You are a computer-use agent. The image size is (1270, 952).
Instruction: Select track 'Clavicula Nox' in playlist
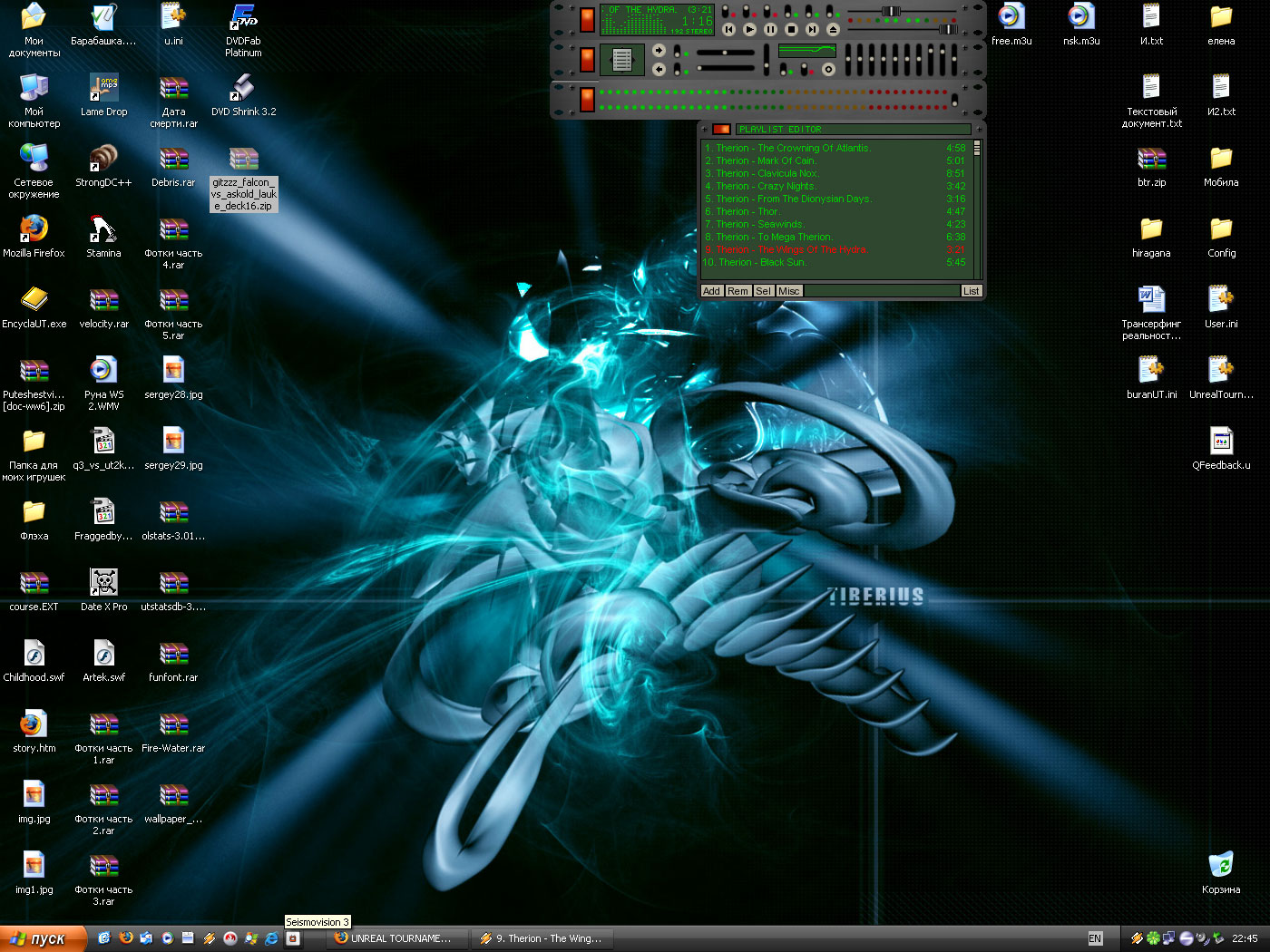[x=835, y=173]
